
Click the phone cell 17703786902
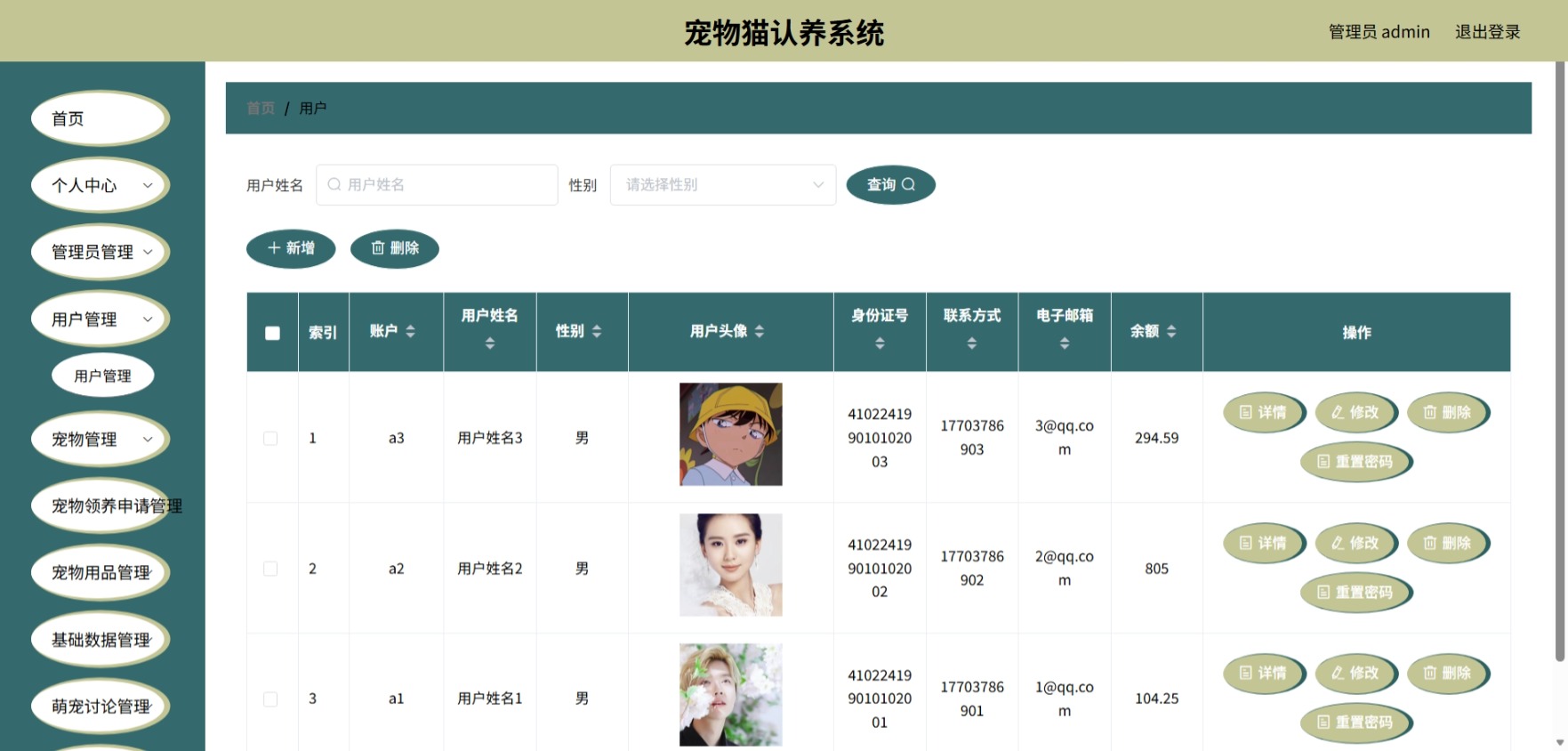click(x=972, y=568)
